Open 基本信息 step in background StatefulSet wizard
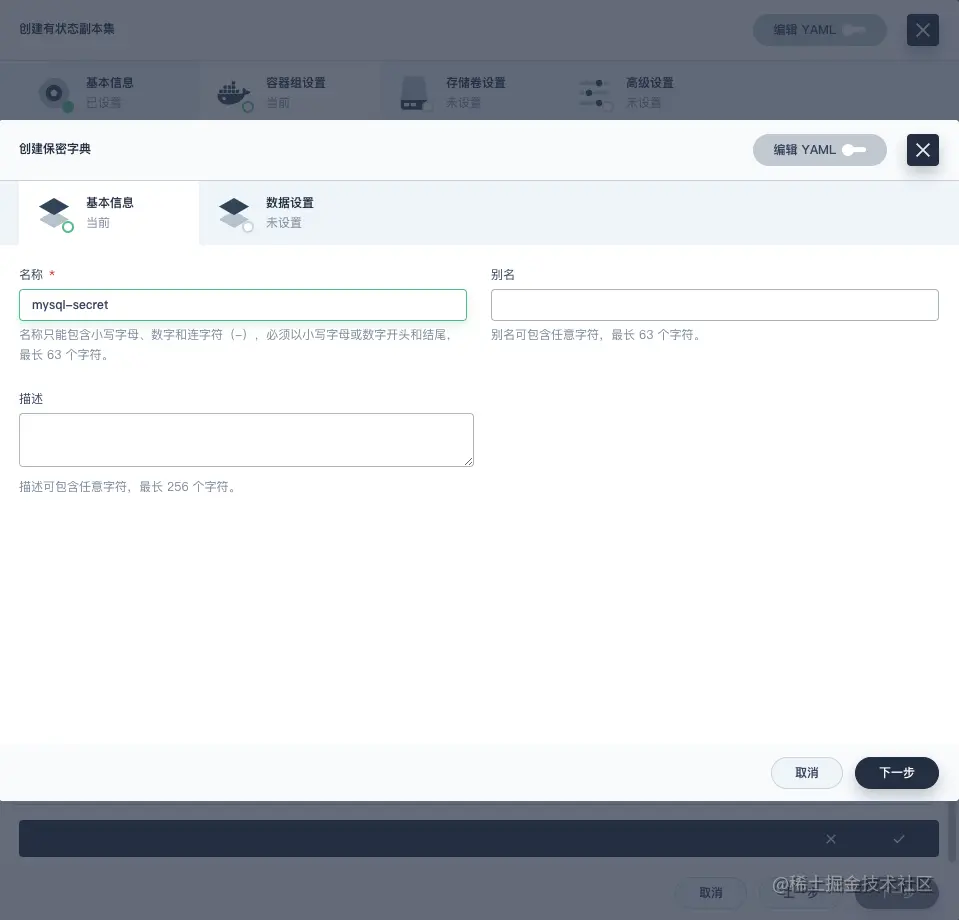The width and height of the screenshot is (959, 920). coord(109,92)
